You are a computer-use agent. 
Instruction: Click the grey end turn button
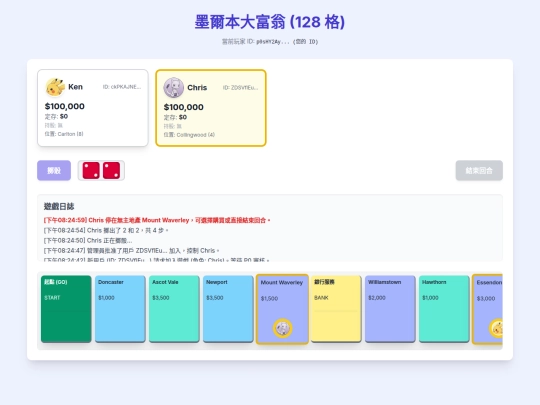click(479, 170)
